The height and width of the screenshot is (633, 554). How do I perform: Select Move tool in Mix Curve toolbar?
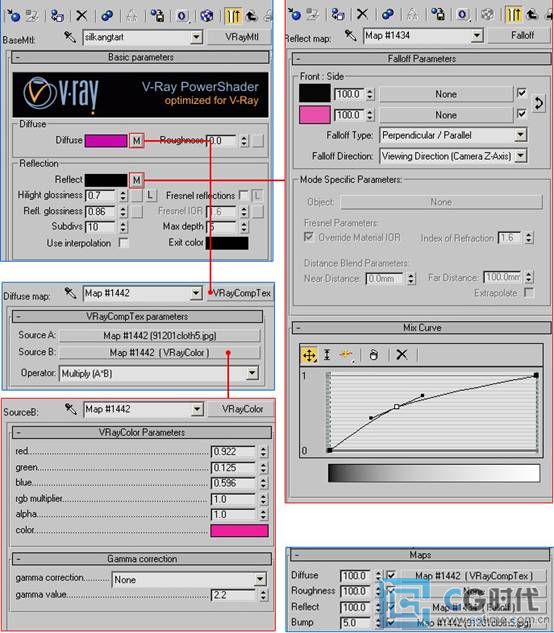pos(309,355)
